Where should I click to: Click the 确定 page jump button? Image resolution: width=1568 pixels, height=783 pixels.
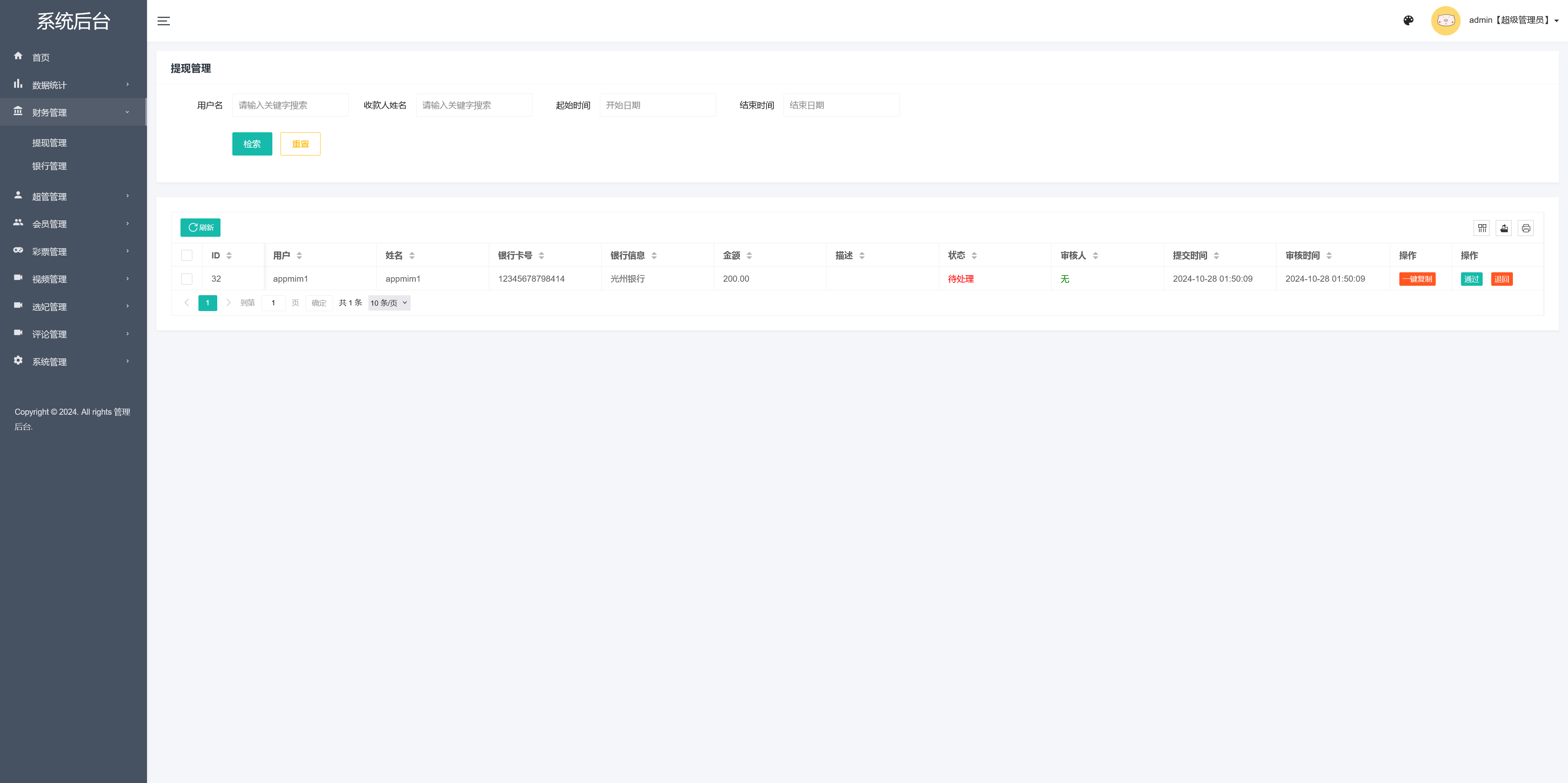coord(319,303)
